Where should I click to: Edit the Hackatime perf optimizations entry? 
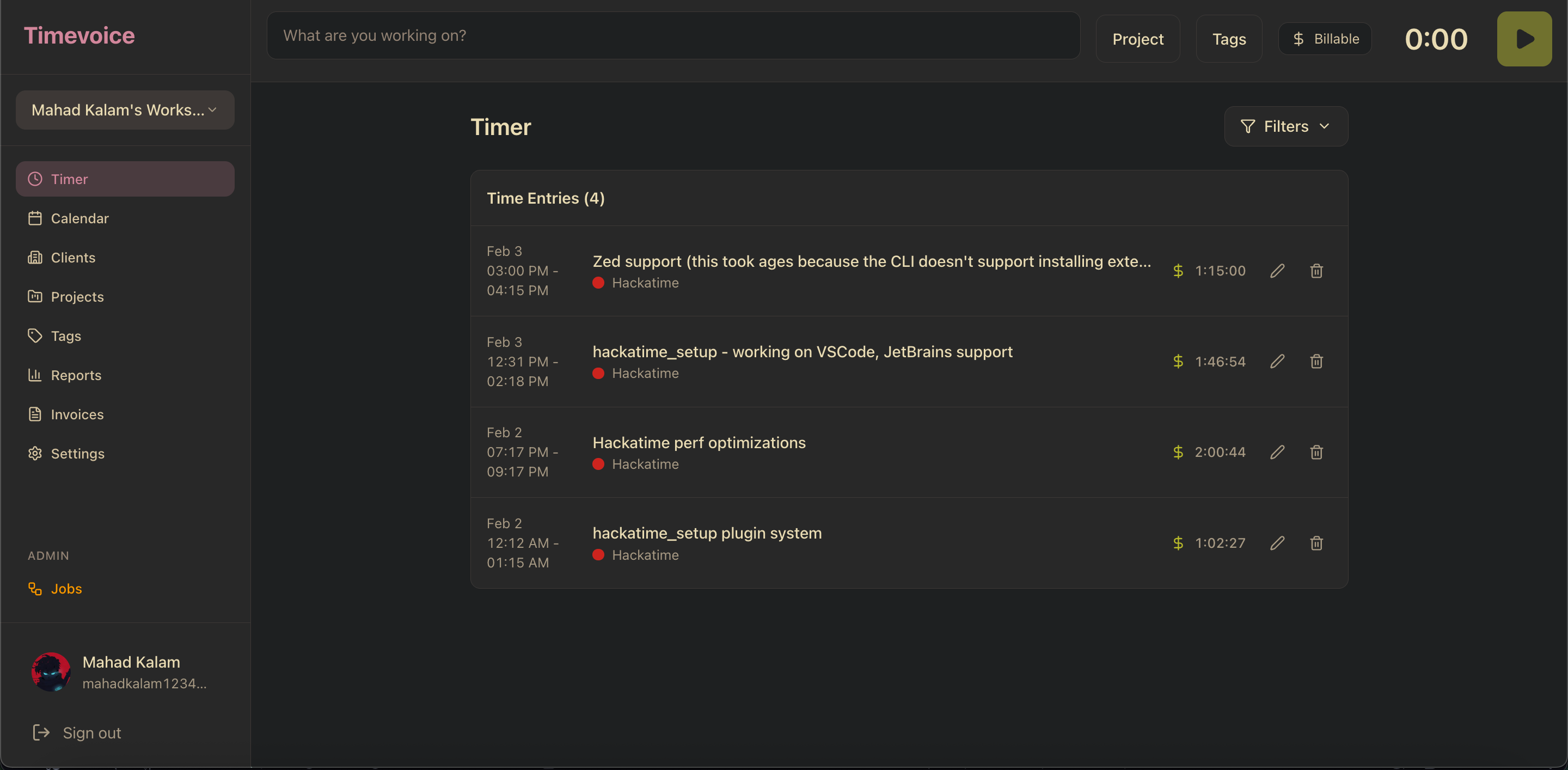tap(1277, 453)
